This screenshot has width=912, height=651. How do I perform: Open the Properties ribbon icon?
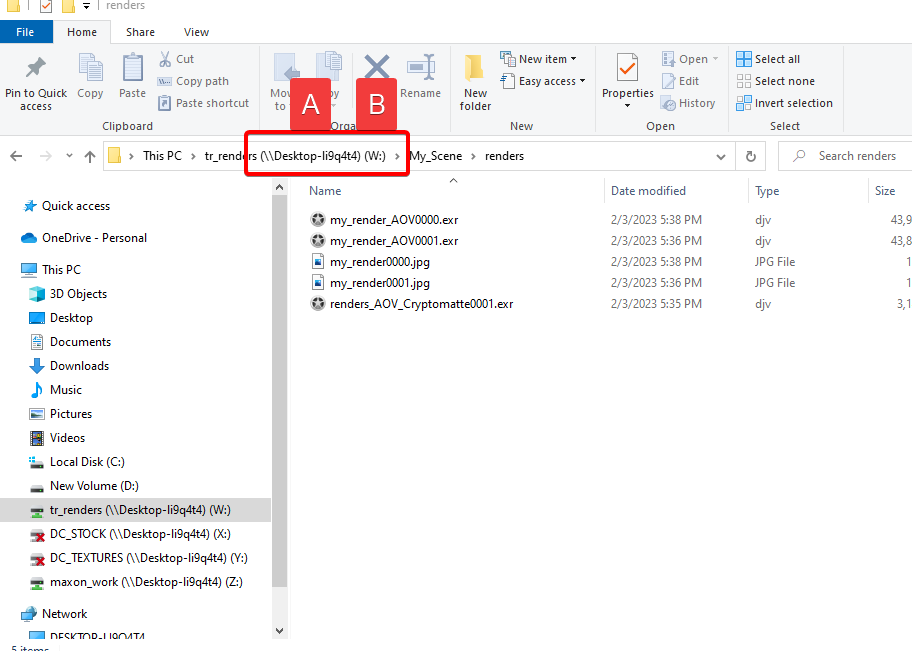pos(627,69)
